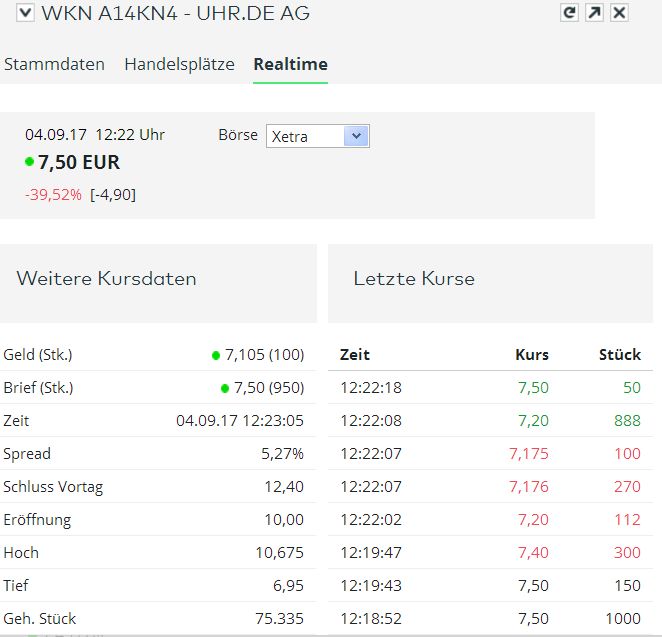This screenshot has width=662, height=637.
Task: Click the Schluss Vortag row label
Action: tap(53, 487)
